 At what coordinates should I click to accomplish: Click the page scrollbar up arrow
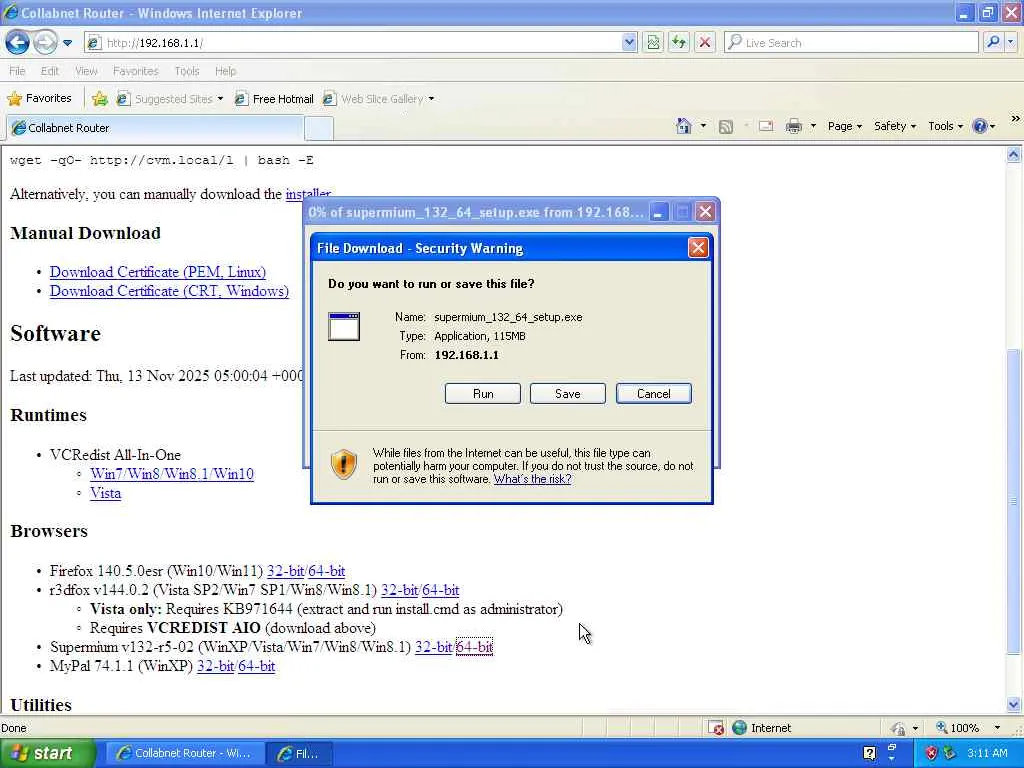pyautogui.click(x=1014, y=155)
